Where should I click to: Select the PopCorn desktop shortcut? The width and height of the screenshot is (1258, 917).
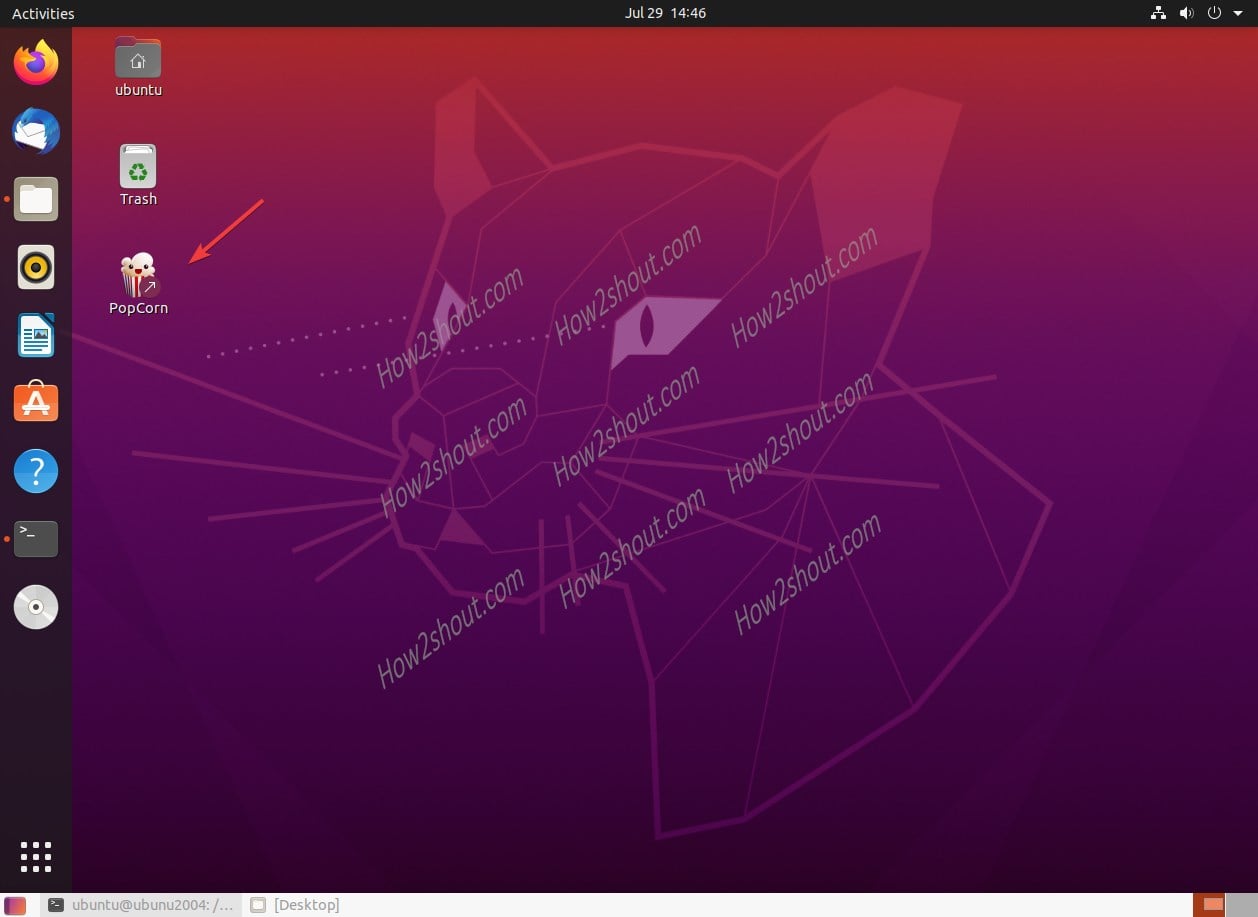pos(138,275)
